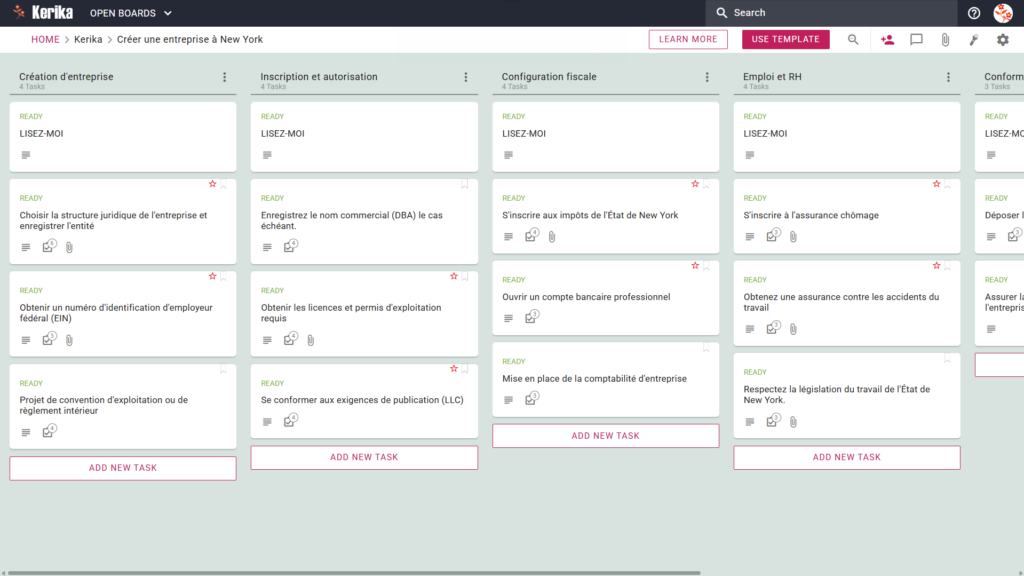
Task: Open board attachments paperclip icon
Action: click(945, 39)
